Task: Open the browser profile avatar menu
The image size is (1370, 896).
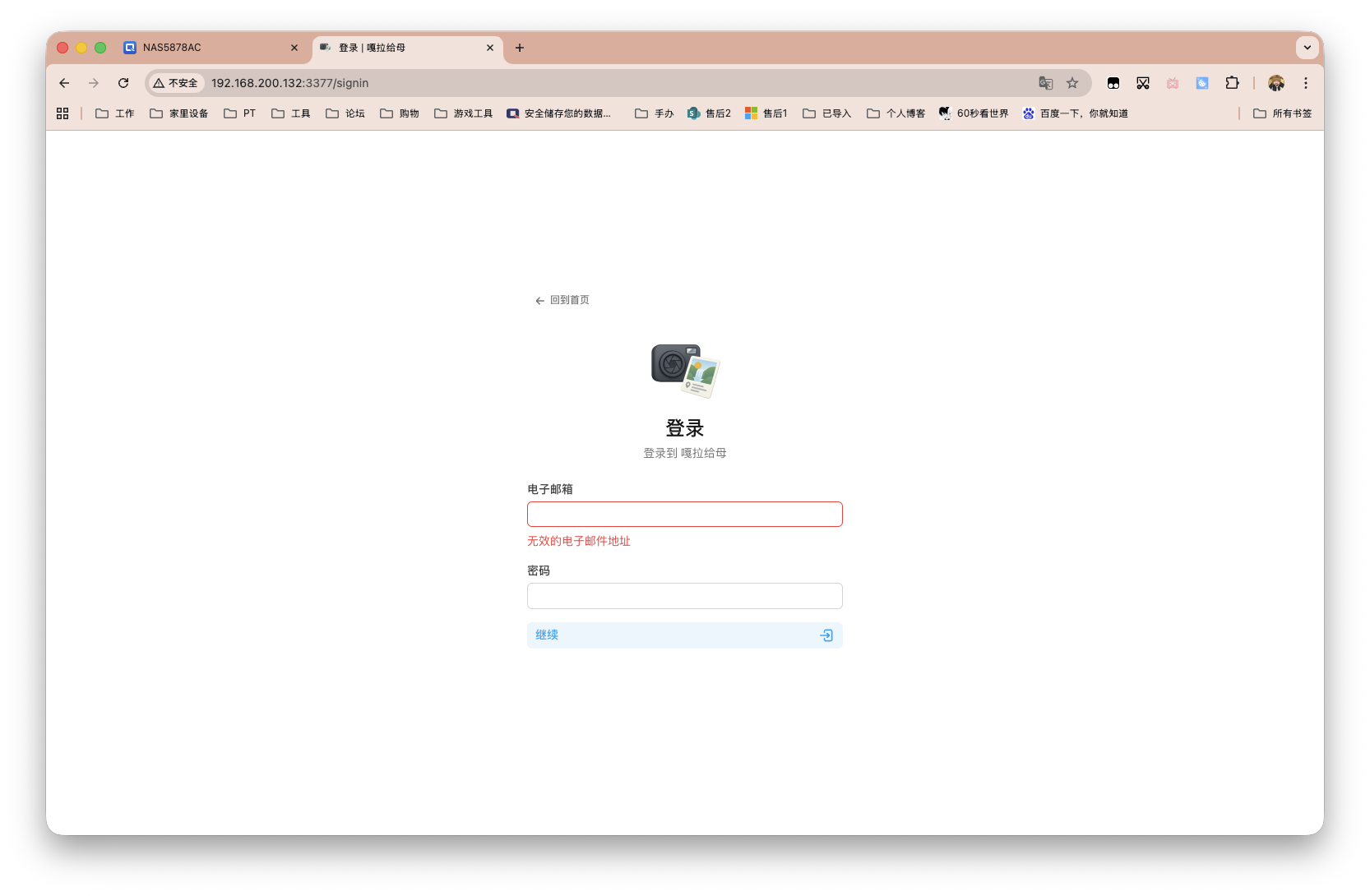Action: (1275, 83)
